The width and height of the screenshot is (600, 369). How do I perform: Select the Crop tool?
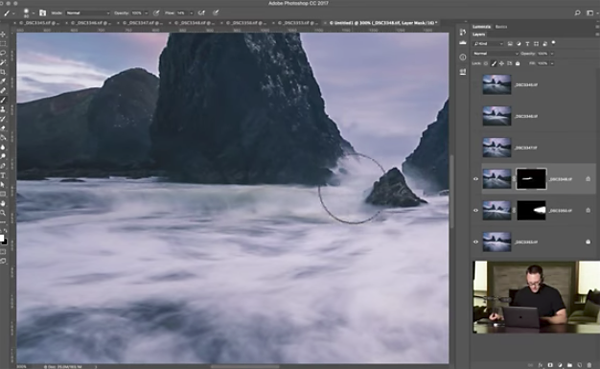(3, 72)
